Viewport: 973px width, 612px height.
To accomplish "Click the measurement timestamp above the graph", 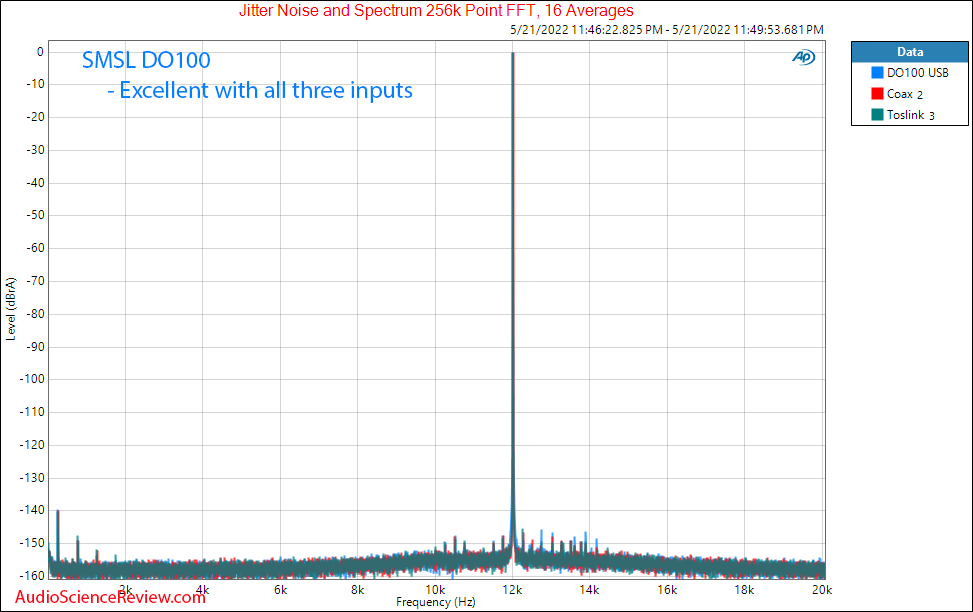I will (666, 31).
